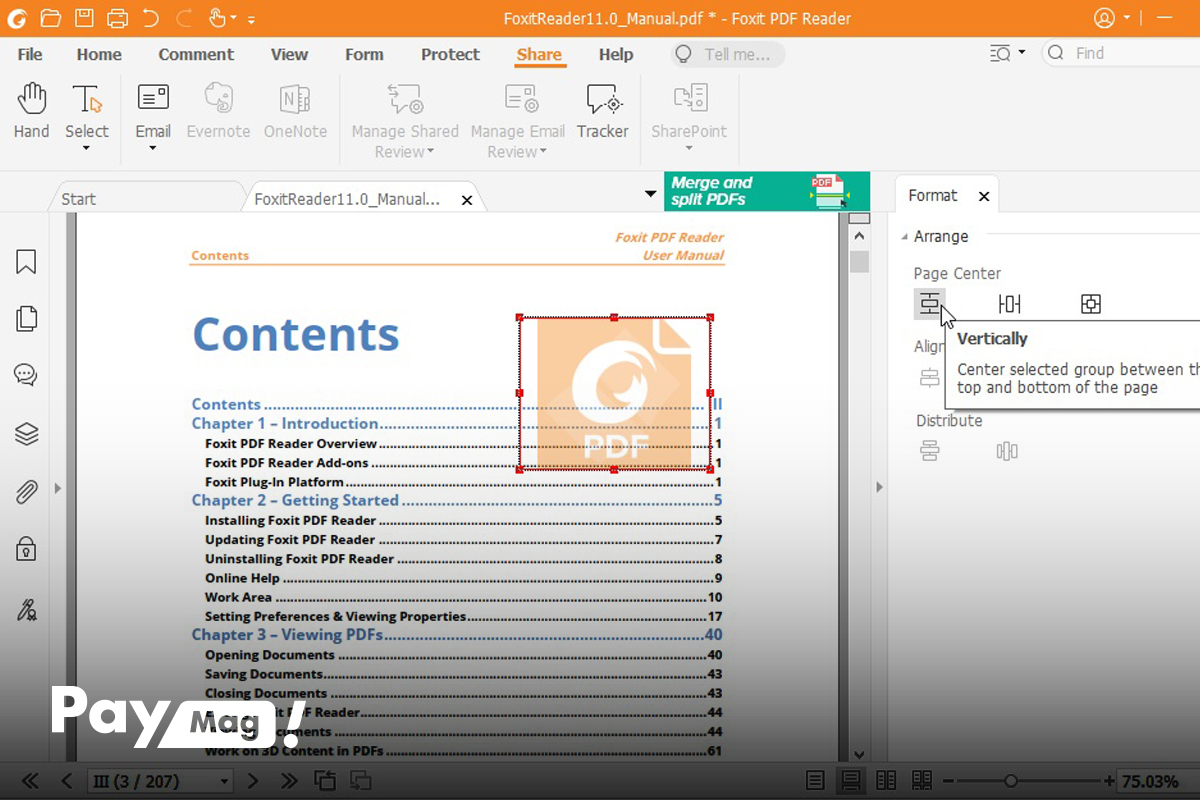The height and width of the screenshot is (800, 1200).
Task: Jump to Chapter 2 – Getting Started
Action: 295,500
